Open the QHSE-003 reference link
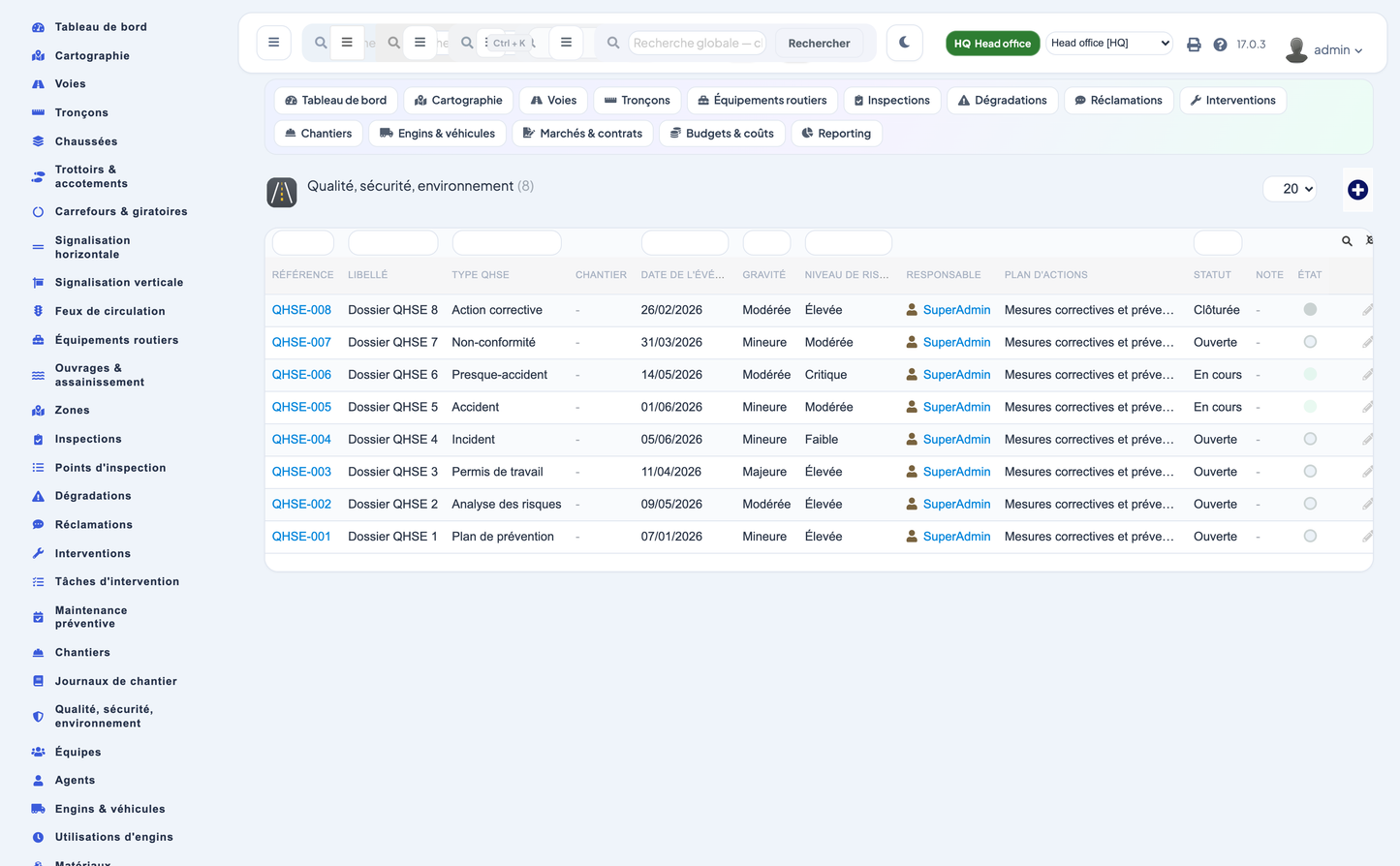1400x866 pixels. [301, 472]
